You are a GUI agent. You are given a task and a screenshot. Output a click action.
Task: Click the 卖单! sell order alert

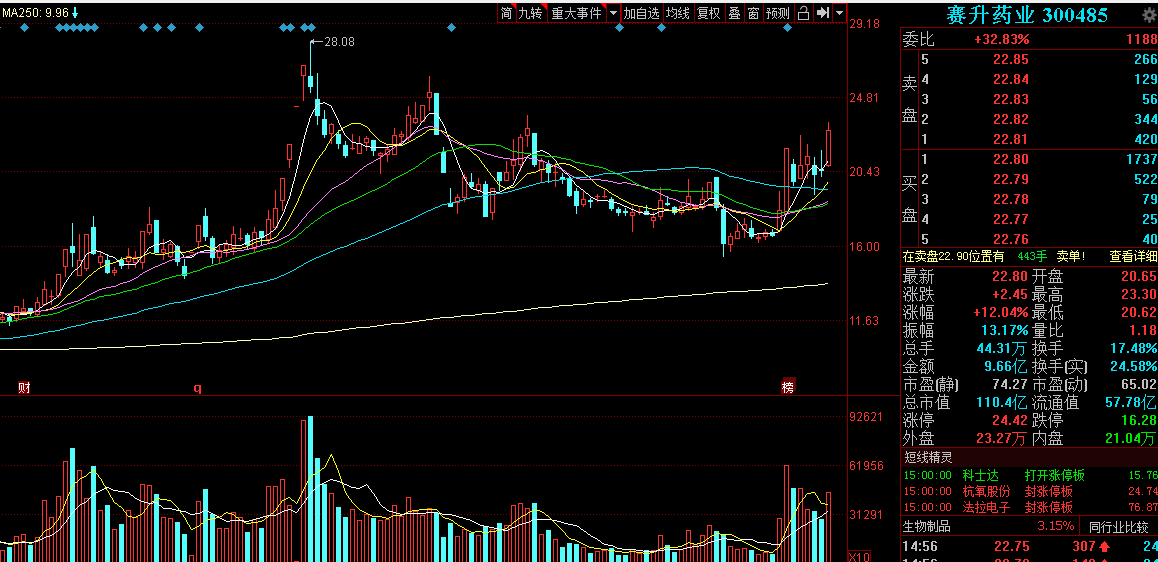point(1071,256)
